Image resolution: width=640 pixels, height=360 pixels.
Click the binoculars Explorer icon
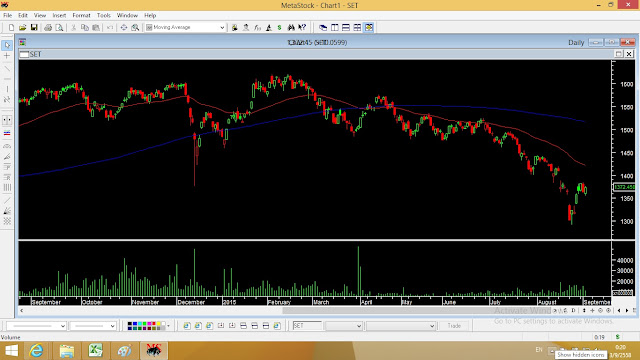291,27
